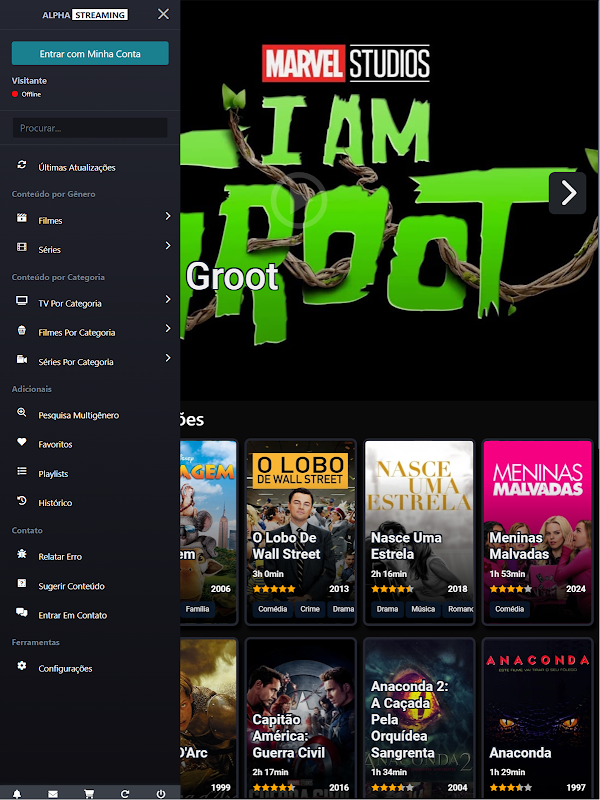Click O Lobo De Wall Street star rating
The height and width of the screenshot is (800, 600).
click(x=274, y=589)
